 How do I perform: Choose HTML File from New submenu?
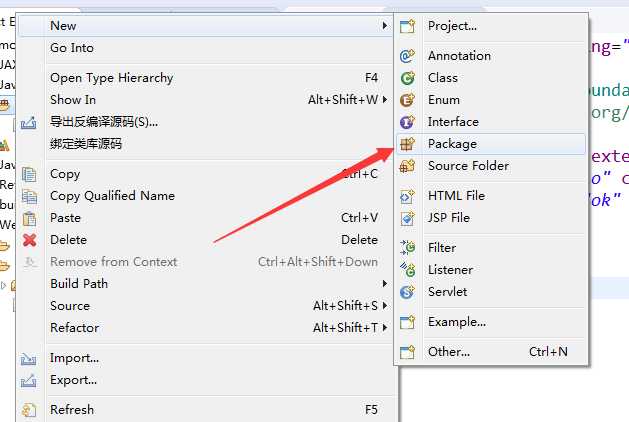(x=456, y=196)
